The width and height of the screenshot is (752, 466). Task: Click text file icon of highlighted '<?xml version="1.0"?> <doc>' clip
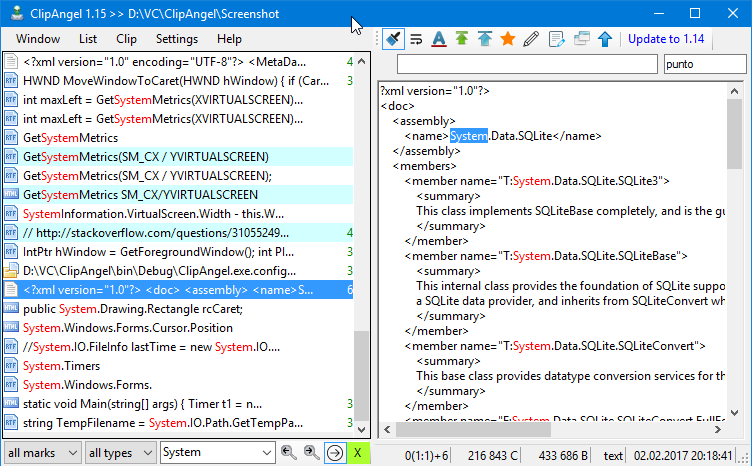tap(11, 290)
